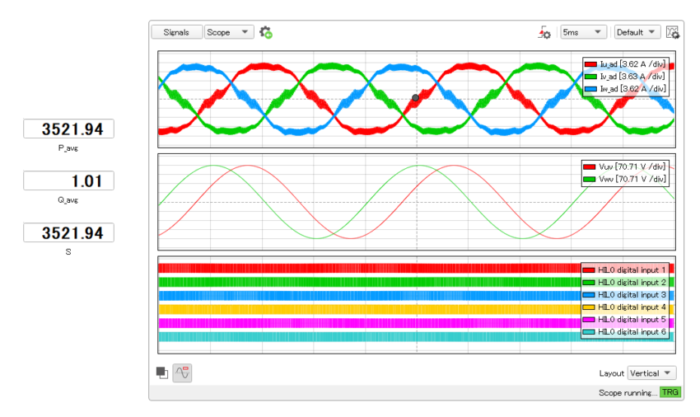This screenshot has height=417, width=700.
Task: Open the Default preset dropdown
Action: coord(637,32)
